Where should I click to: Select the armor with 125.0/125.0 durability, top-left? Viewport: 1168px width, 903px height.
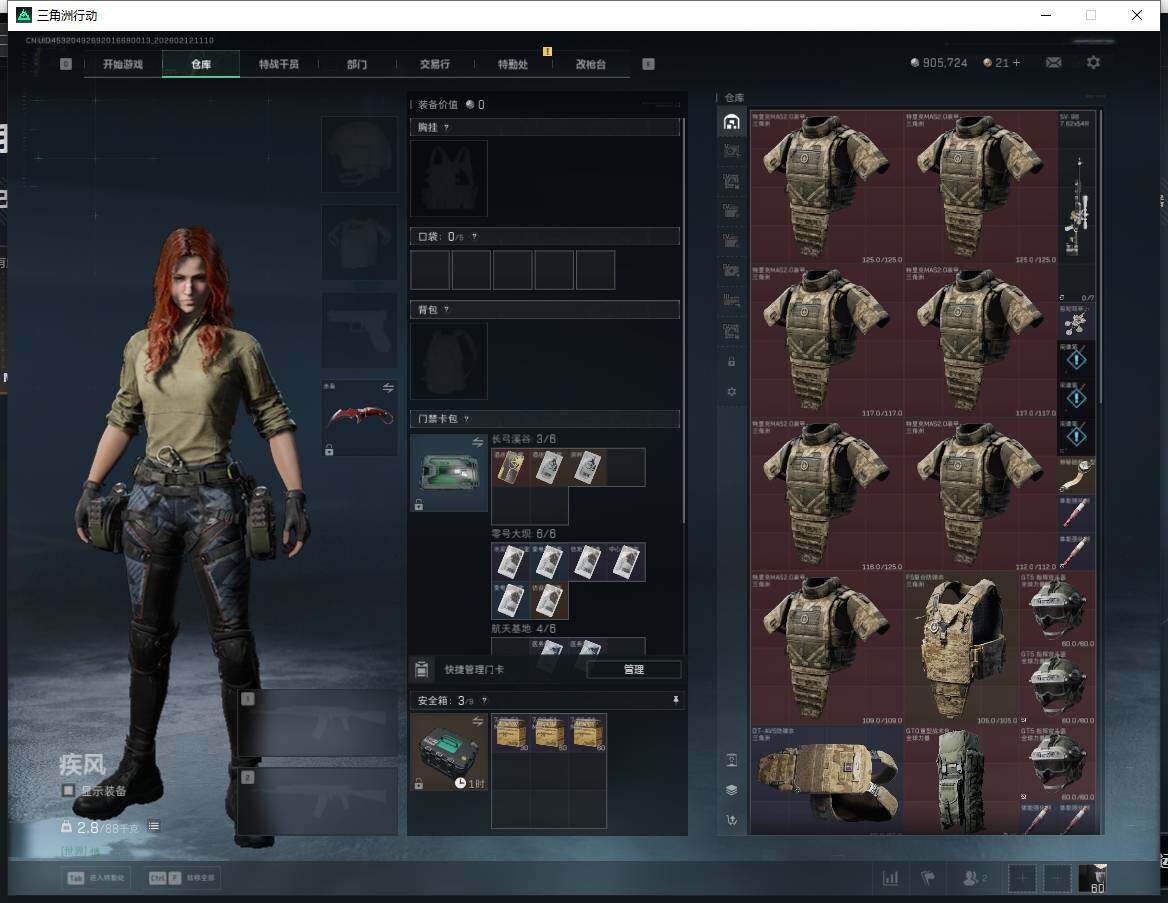(x=827, y=188)
